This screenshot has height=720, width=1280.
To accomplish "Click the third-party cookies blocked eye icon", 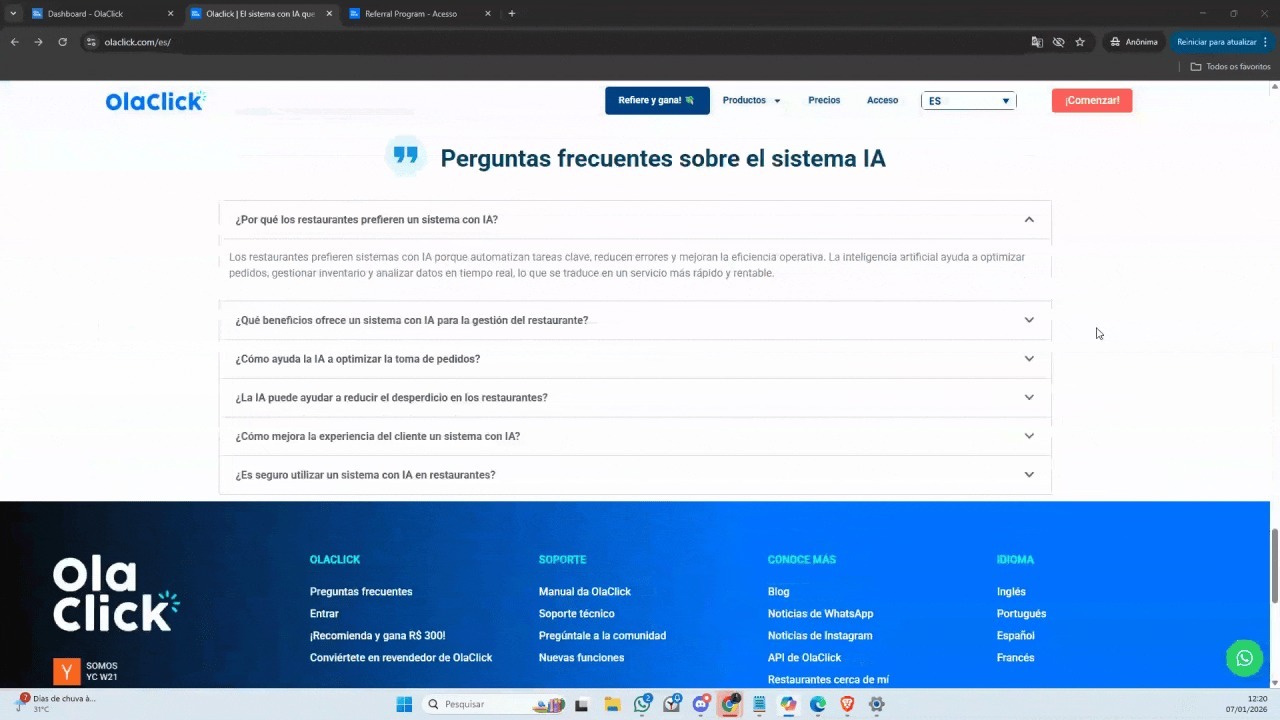I will [x=1058, y=42].
